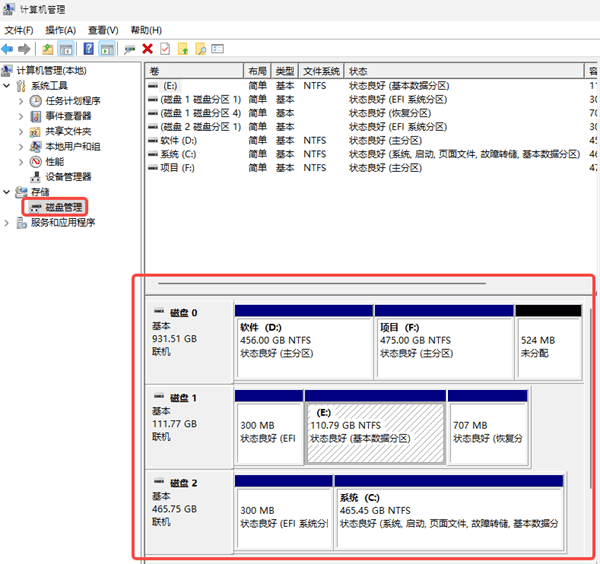Sort by the 卷 column header

point(194,71)
